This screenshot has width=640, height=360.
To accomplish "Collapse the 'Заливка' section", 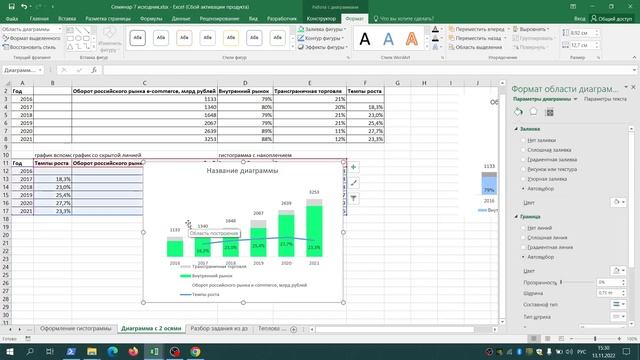I will click(x=516, y=129).
